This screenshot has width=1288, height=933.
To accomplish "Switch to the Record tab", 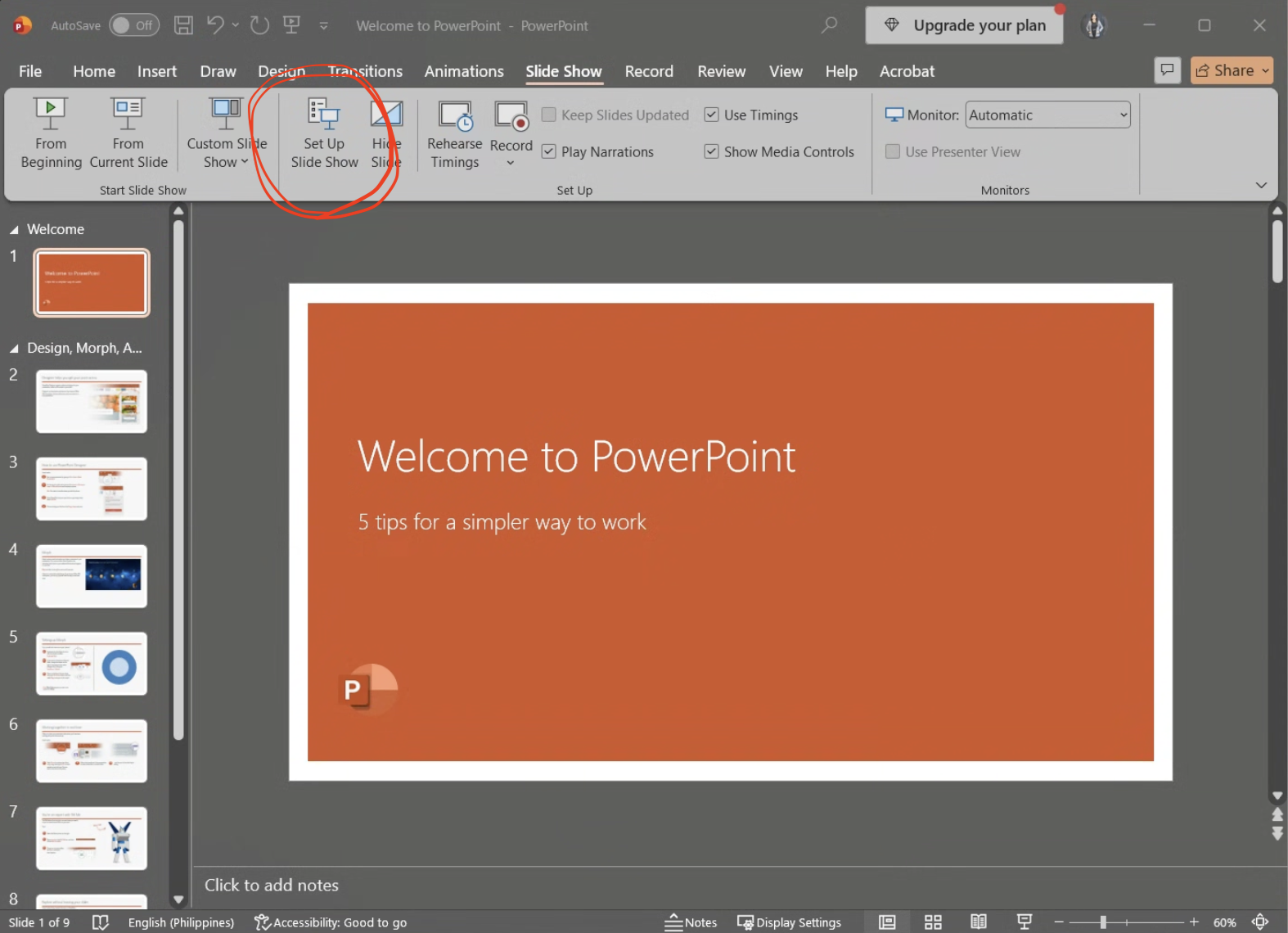I will (649, 71).
